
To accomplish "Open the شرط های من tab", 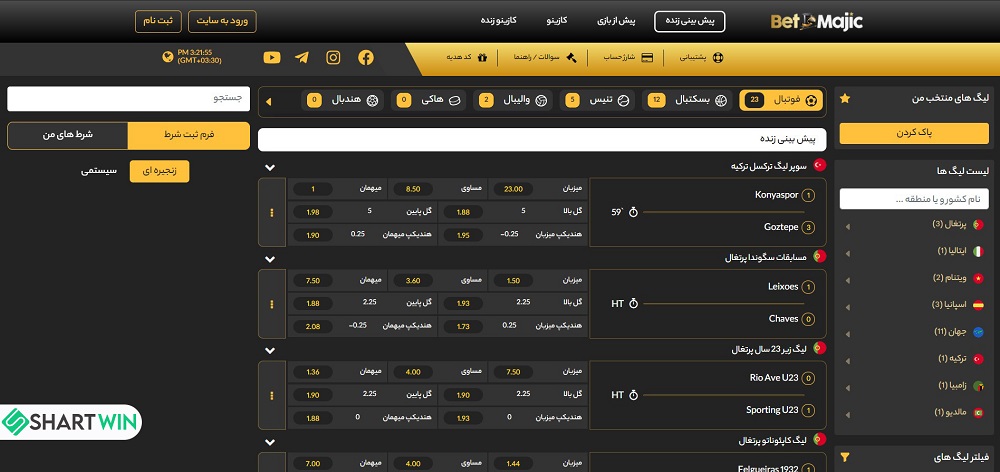I will coord(68,135).
